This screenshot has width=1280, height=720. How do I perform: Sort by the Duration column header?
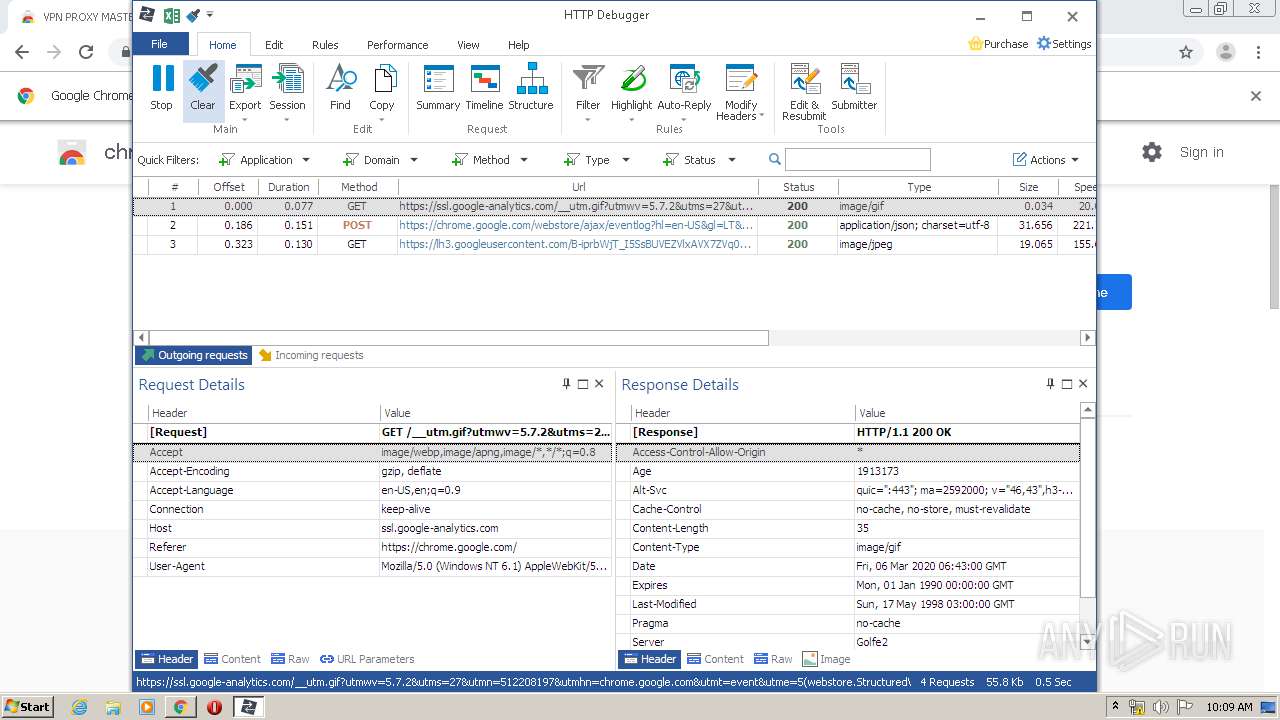pyautogui.click(x=288, y=187)
